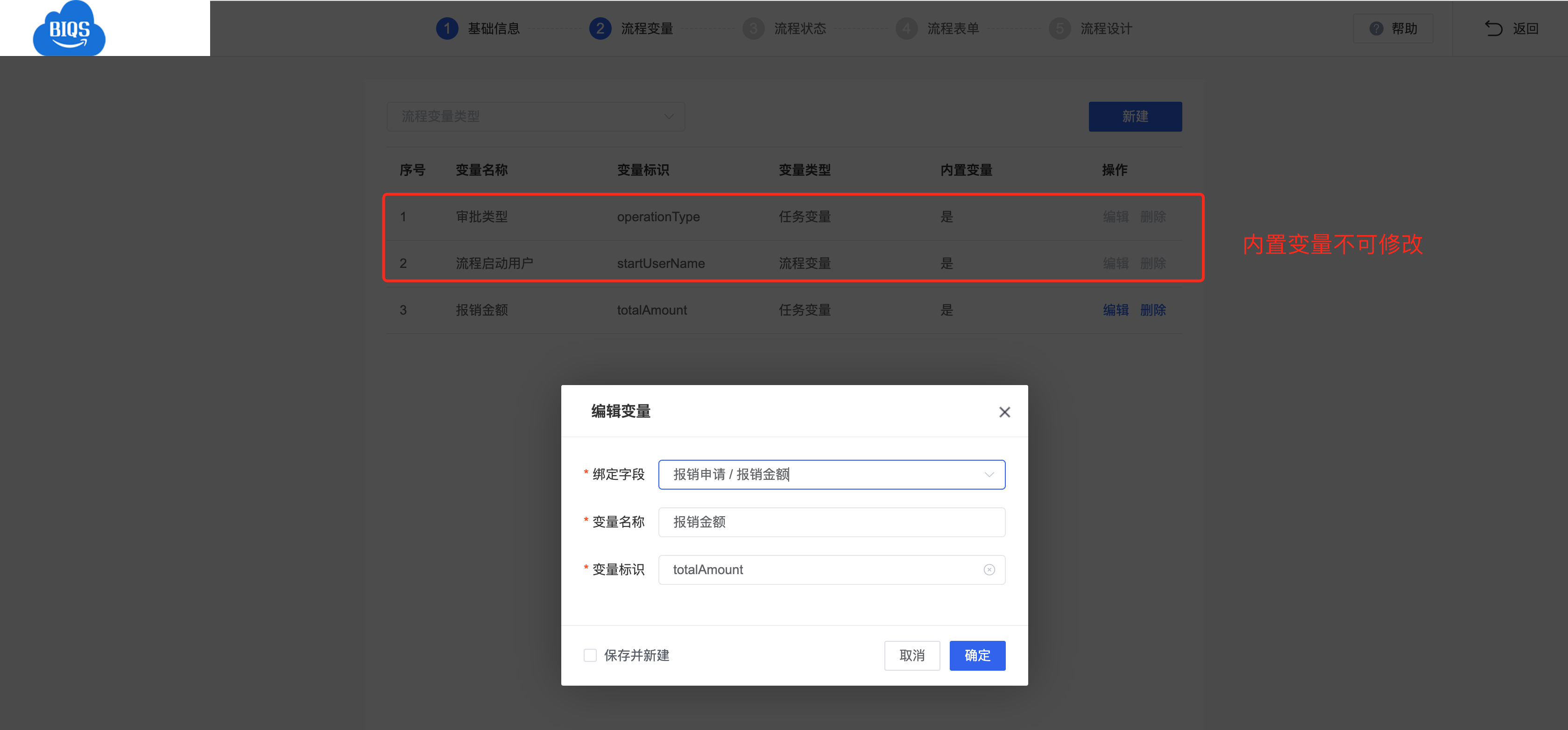Click step 5 circle for 流程设计
The width and height of the screenshot is (1568, 730).
click(1060, 28)
